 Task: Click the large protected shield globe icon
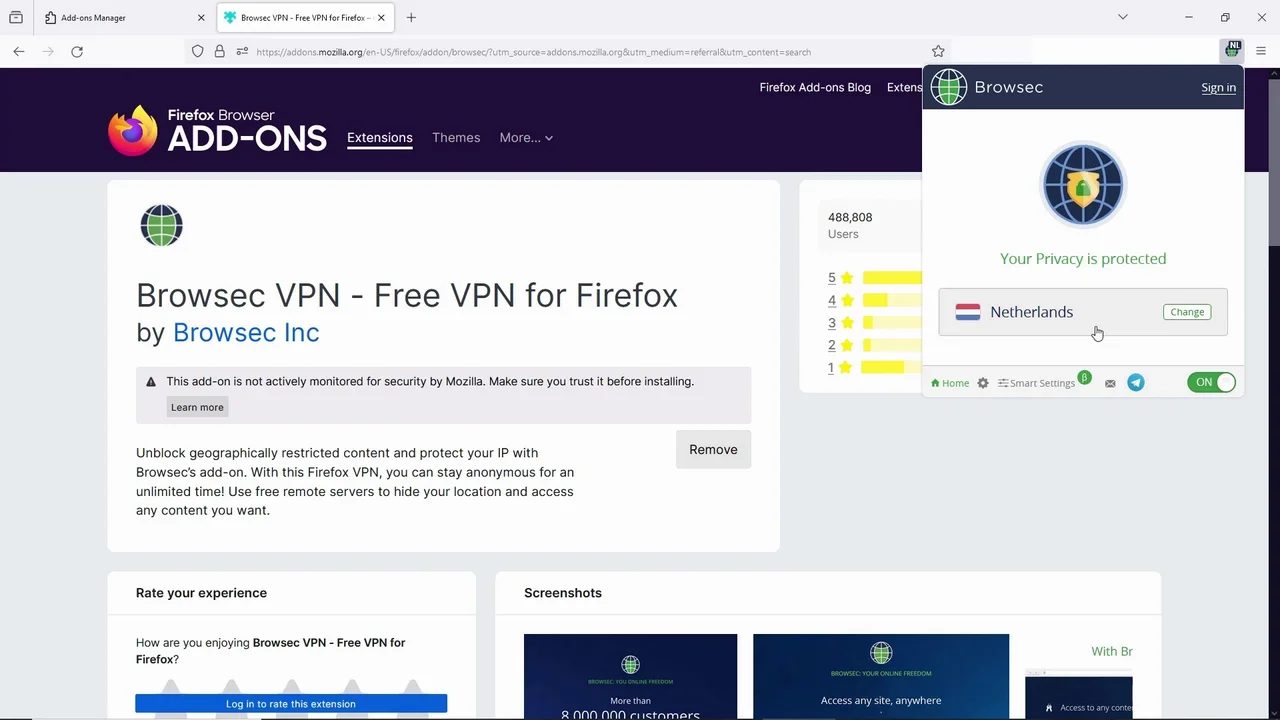click(x=1083, y=185)
